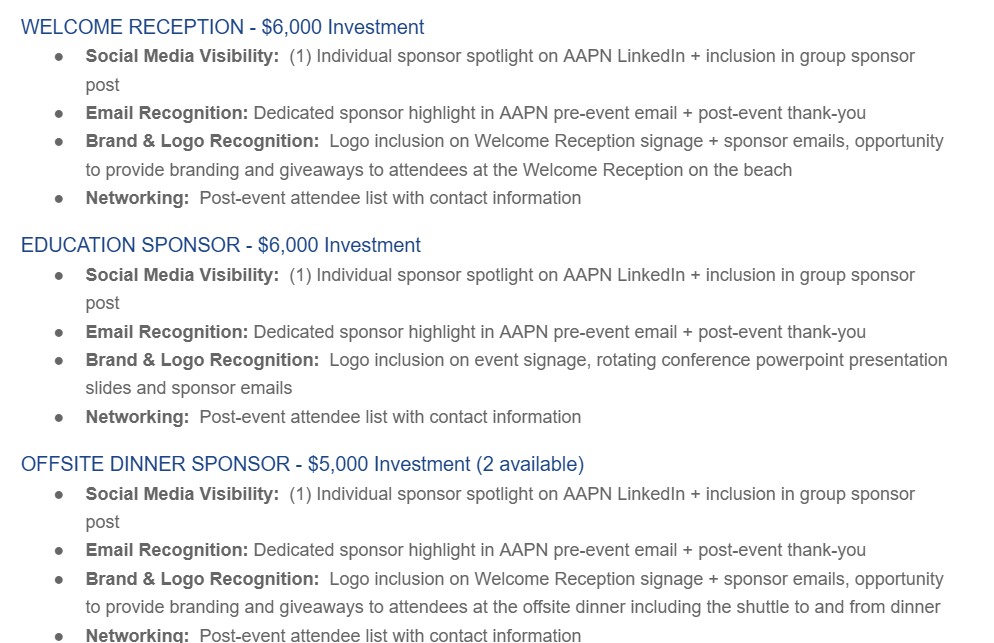Click 'Social Media Visibility' under Welcome Reception
The image size is (994, 643).
tap(182, 56)
